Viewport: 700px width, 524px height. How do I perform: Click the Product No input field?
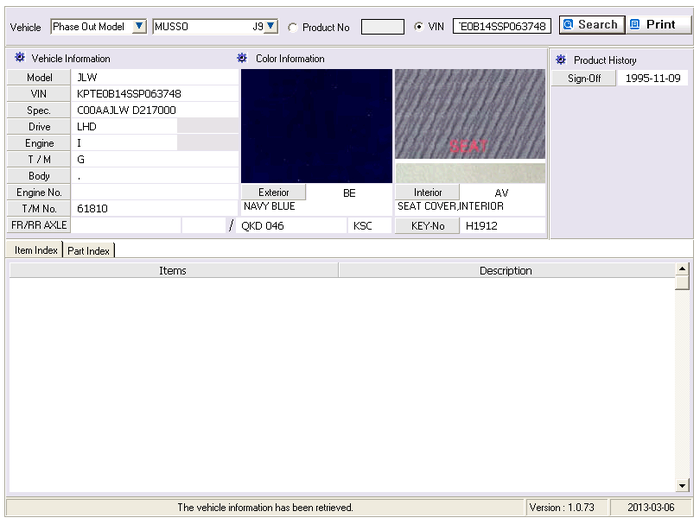point(382,27)
